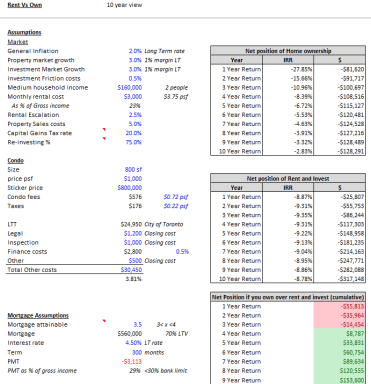Select Mortgage attainable value 3.5

pyautogui.click(x=138, y=324)
